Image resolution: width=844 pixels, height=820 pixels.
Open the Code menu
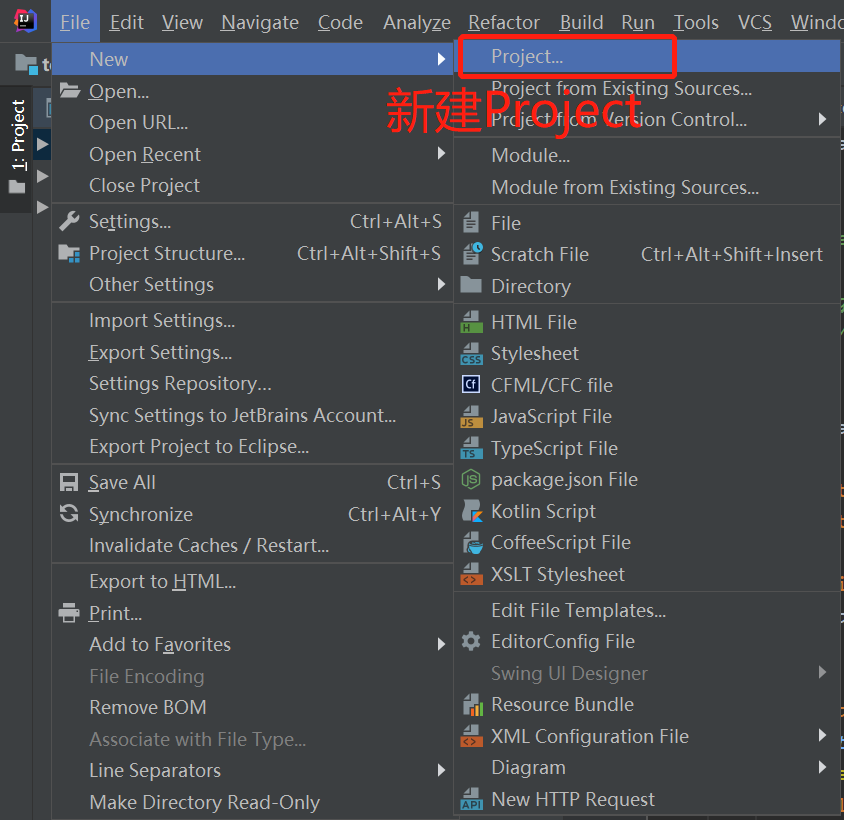340,22
